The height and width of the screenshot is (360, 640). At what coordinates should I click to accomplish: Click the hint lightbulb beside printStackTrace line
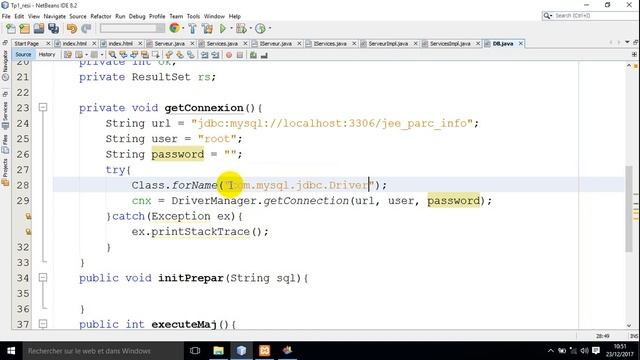tap(28, 232)
